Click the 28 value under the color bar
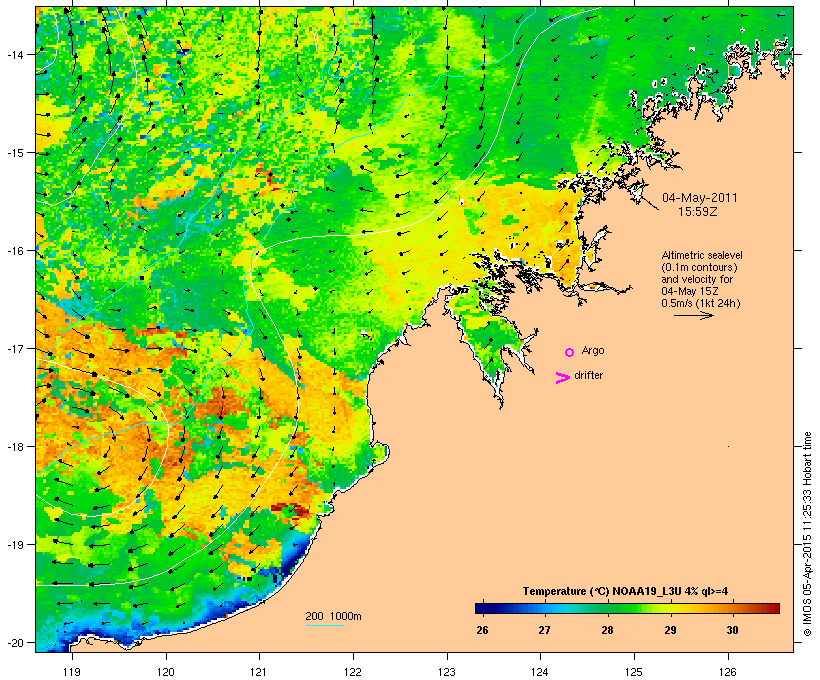This screenshot has height=680, width=820. pos(607,630)
